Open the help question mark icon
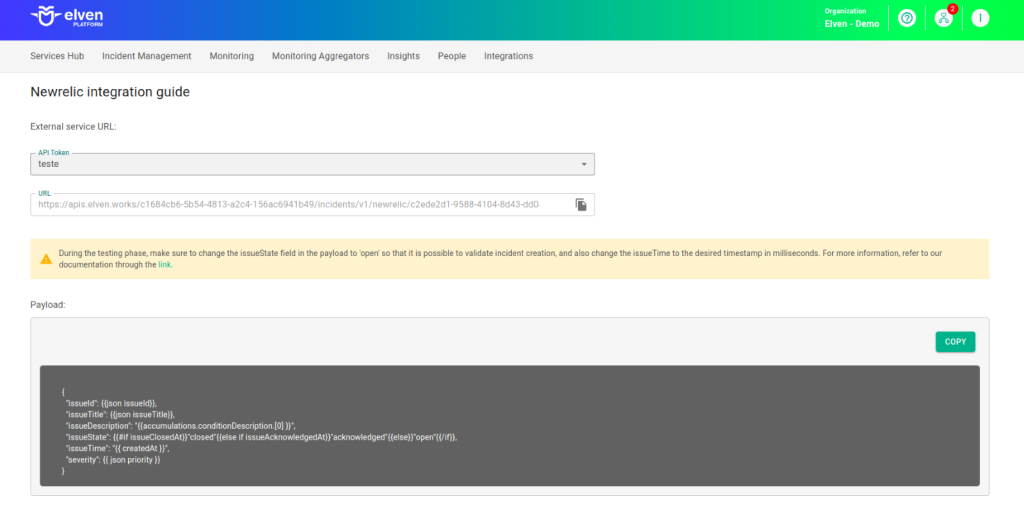The height and width of the screenshot is (510, 1024). click(x=907, y=18)
